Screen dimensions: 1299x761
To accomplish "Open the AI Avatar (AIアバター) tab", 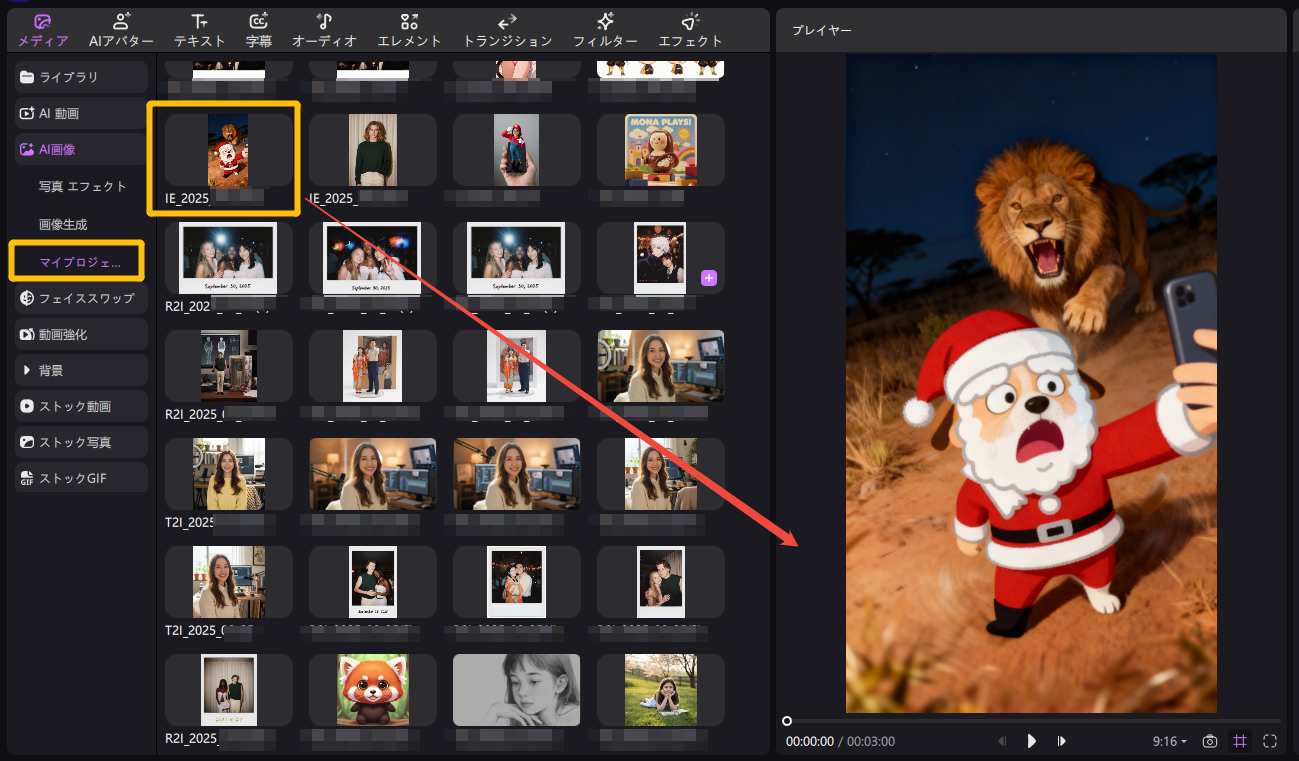I will pyautogui.click(x=121, y=30).
